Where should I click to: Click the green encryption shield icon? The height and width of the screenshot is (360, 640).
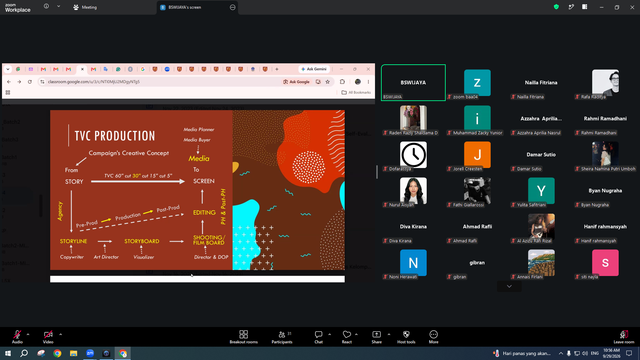[556, 7]
